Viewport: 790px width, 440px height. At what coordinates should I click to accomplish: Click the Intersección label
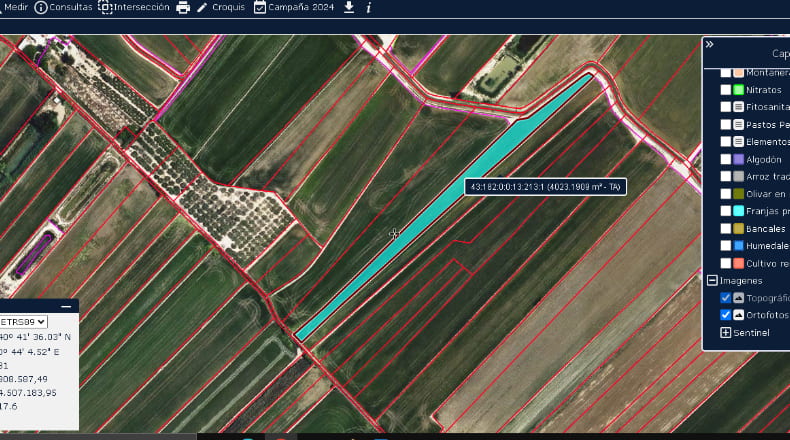[142, 7]
